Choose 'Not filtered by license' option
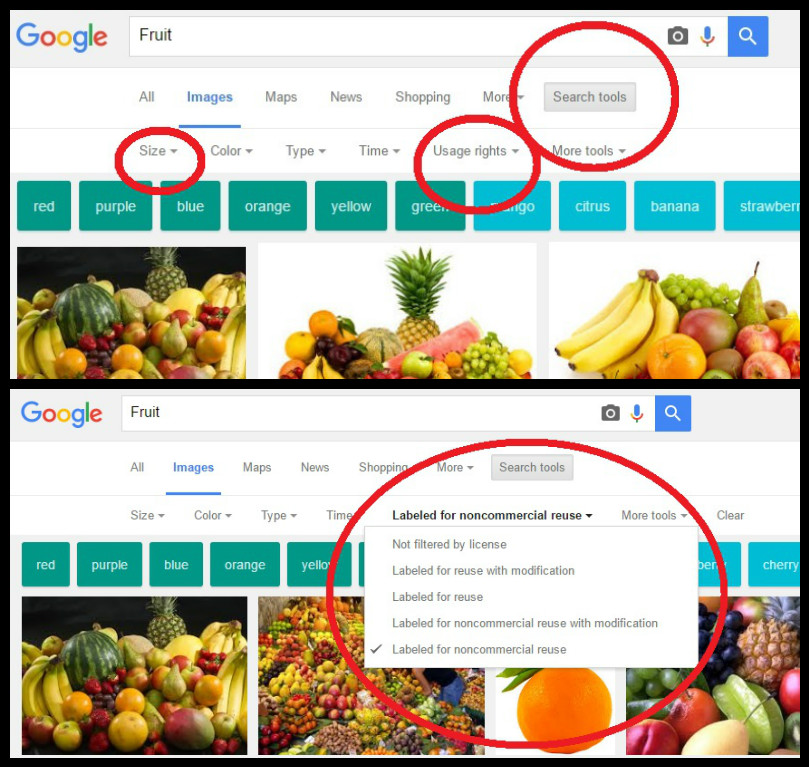809x767 pixels. coord(449,544)
